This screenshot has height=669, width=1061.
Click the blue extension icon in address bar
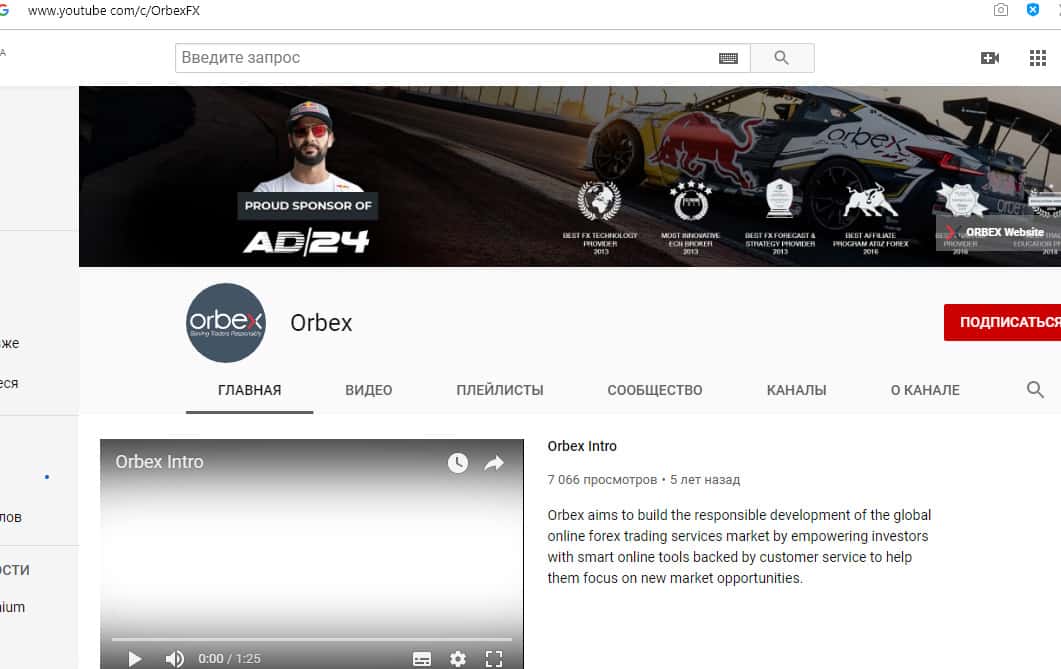[x=1033, y=9]
